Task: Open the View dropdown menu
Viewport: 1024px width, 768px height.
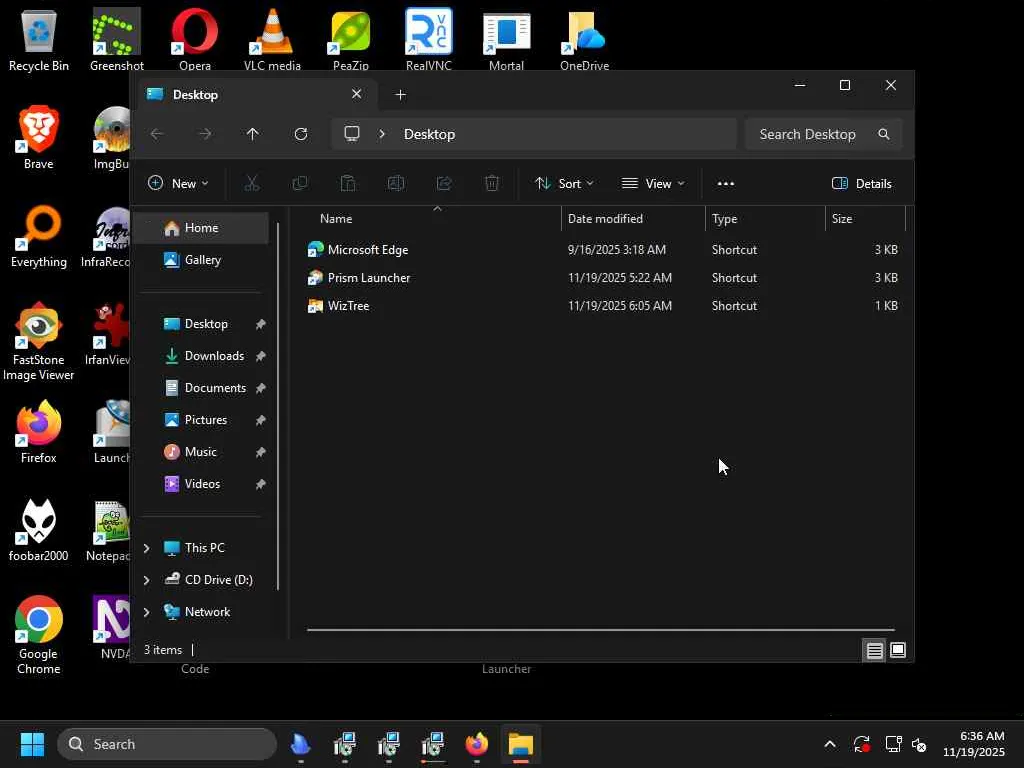Action: click(653, 183)
